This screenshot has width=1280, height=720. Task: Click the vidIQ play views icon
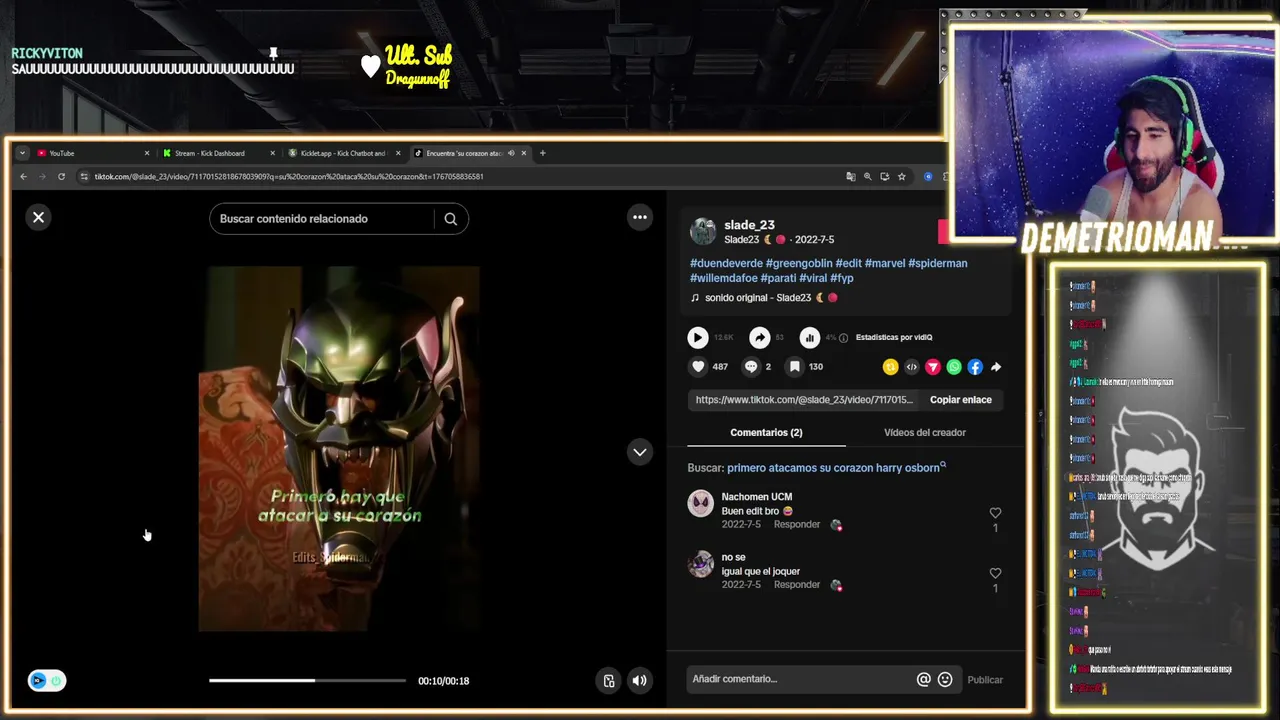coord(698,338)
